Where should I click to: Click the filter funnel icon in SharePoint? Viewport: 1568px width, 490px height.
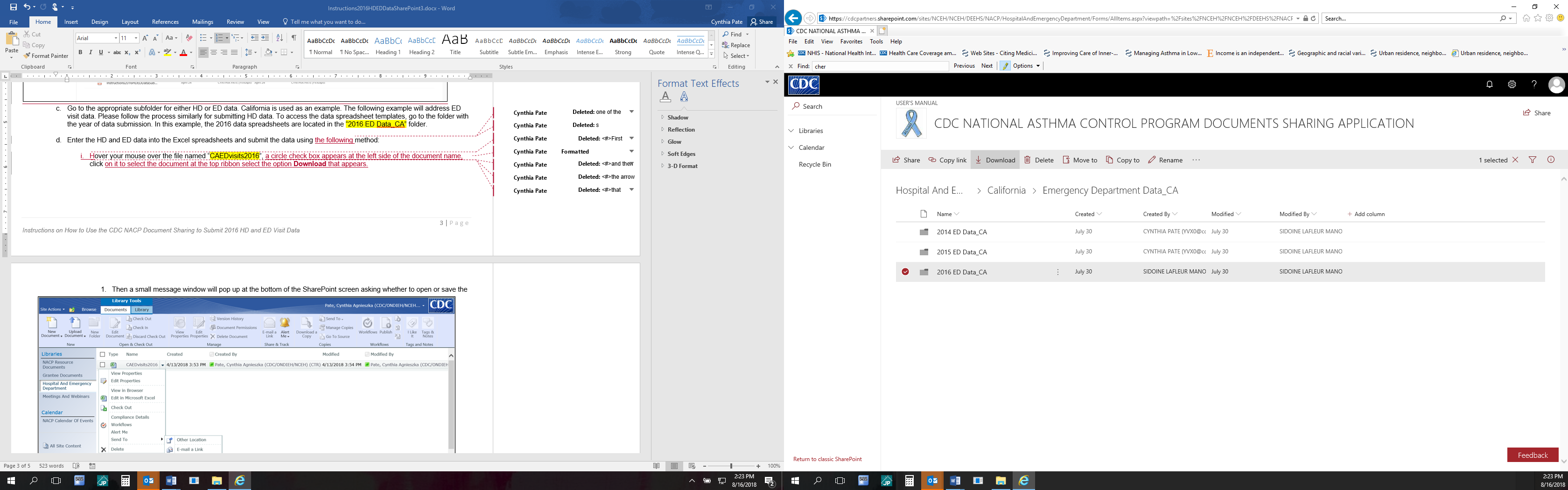coord(1532,160)
